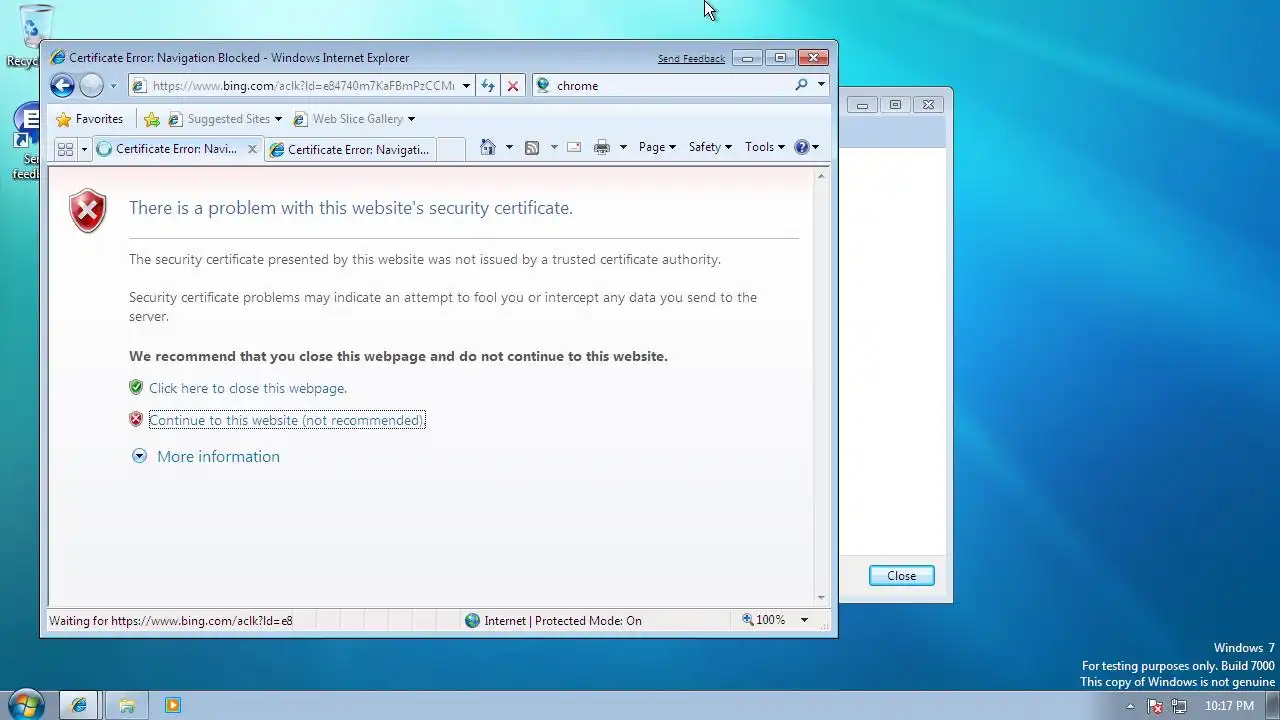Open the tab list dropdown arrow
1280x720 pixels.
click(84, 149)
